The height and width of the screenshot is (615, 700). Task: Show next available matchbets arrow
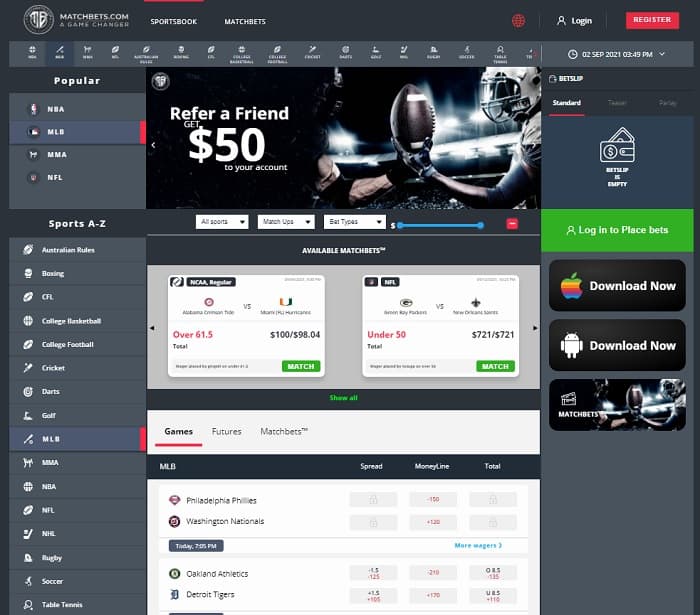click(x=535, y=328)
